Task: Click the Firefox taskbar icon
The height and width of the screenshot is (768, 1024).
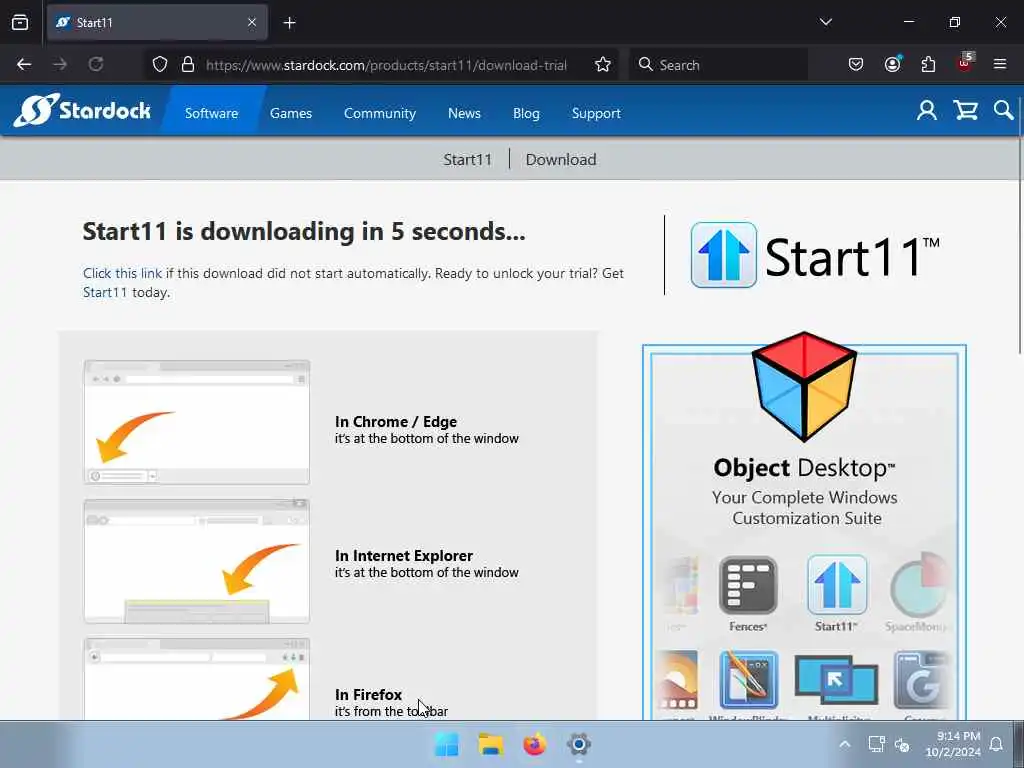Action: tap(534, 744)
